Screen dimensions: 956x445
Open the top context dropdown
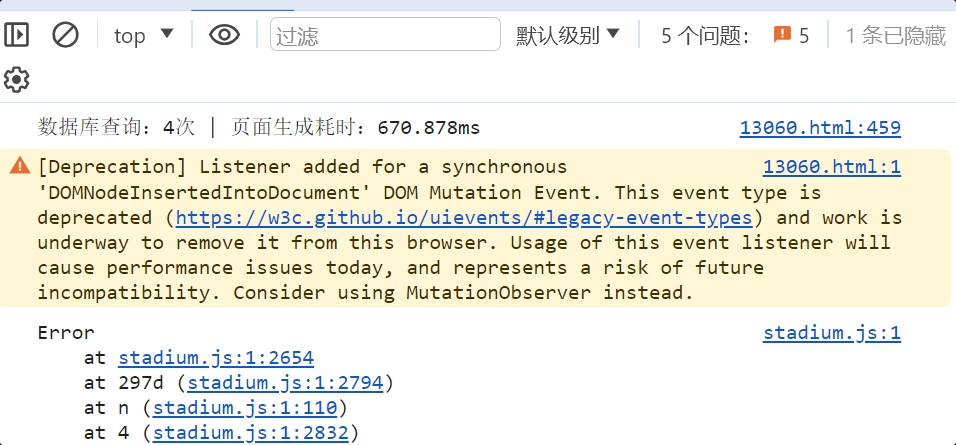(144, 35)
